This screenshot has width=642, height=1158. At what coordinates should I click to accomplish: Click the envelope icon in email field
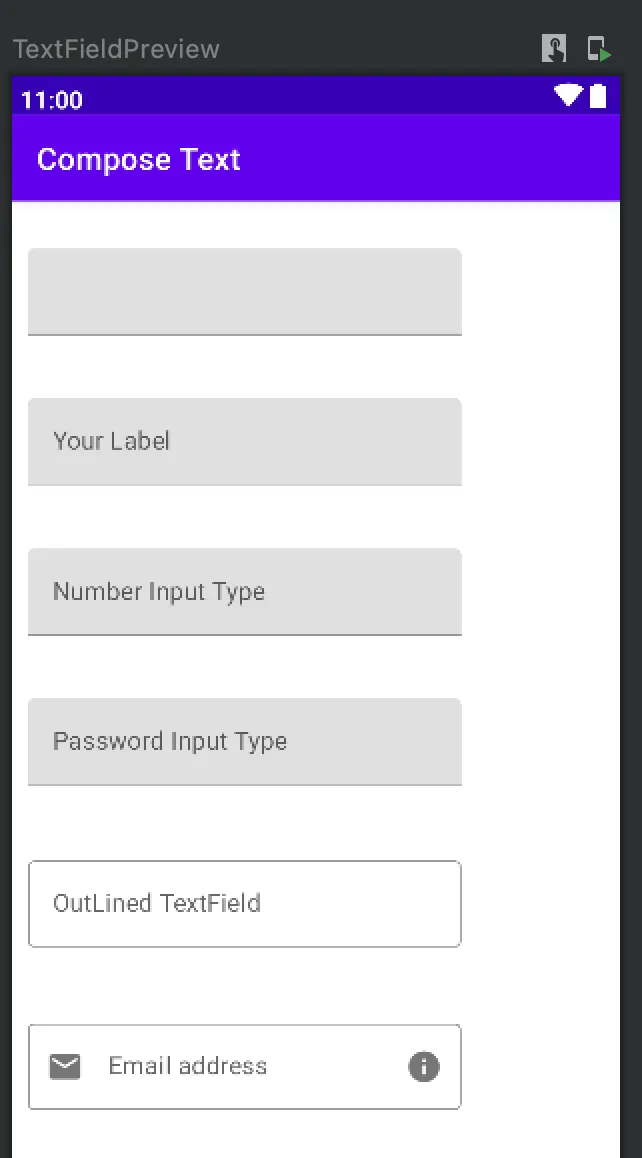pyautogui.click(x=65, y=1067)
